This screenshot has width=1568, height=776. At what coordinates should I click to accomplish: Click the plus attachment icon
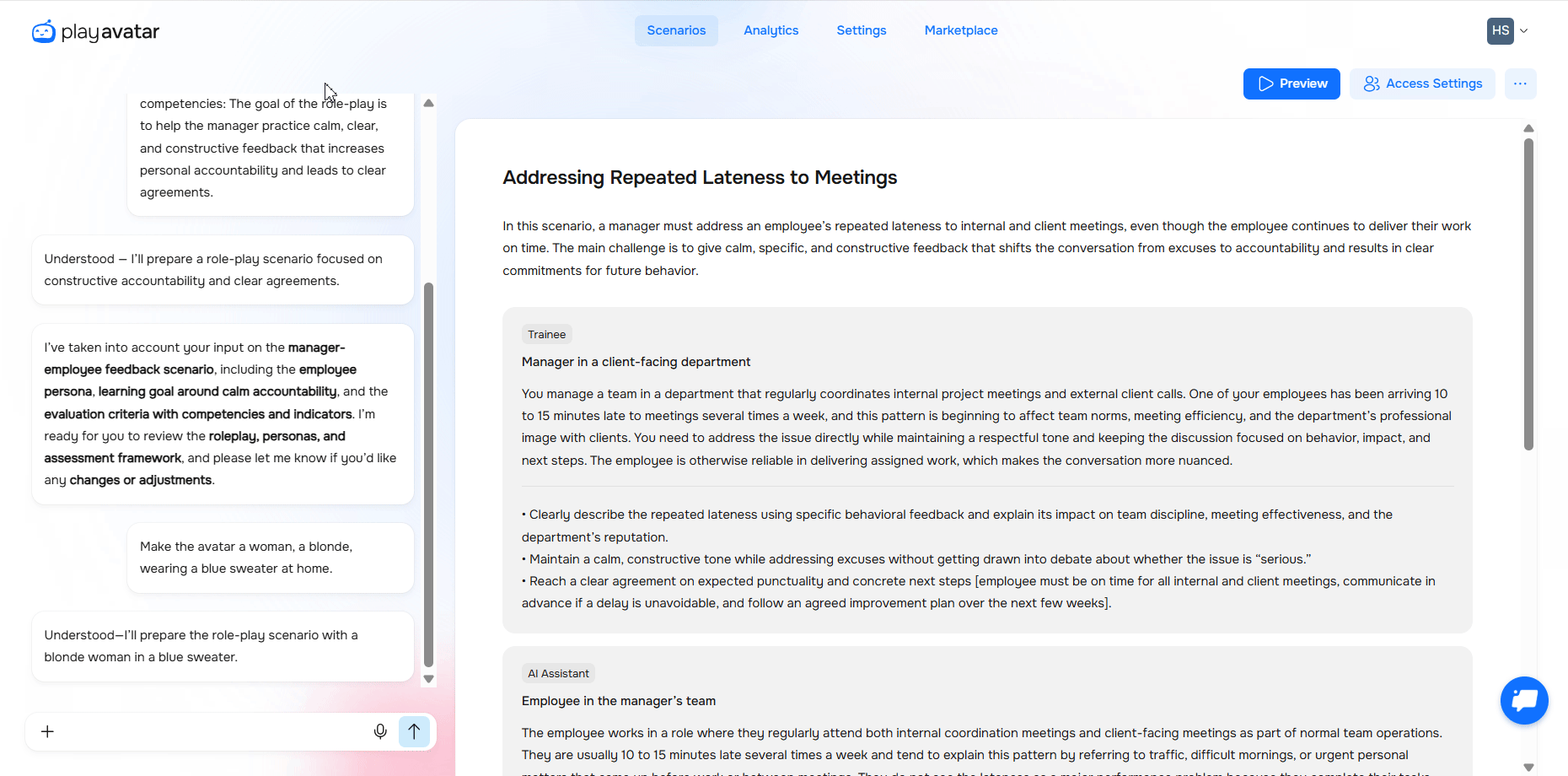(x=48, y=731)
